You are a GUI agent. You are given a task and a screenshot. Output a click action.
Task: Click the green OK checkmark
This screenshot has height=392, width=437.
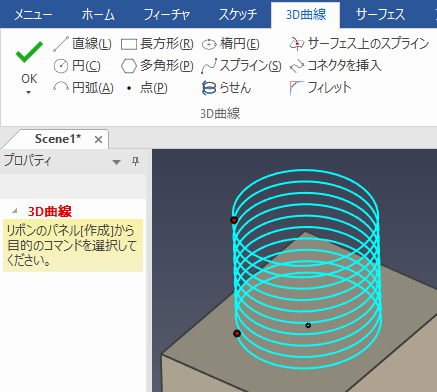tap(29, 52)
